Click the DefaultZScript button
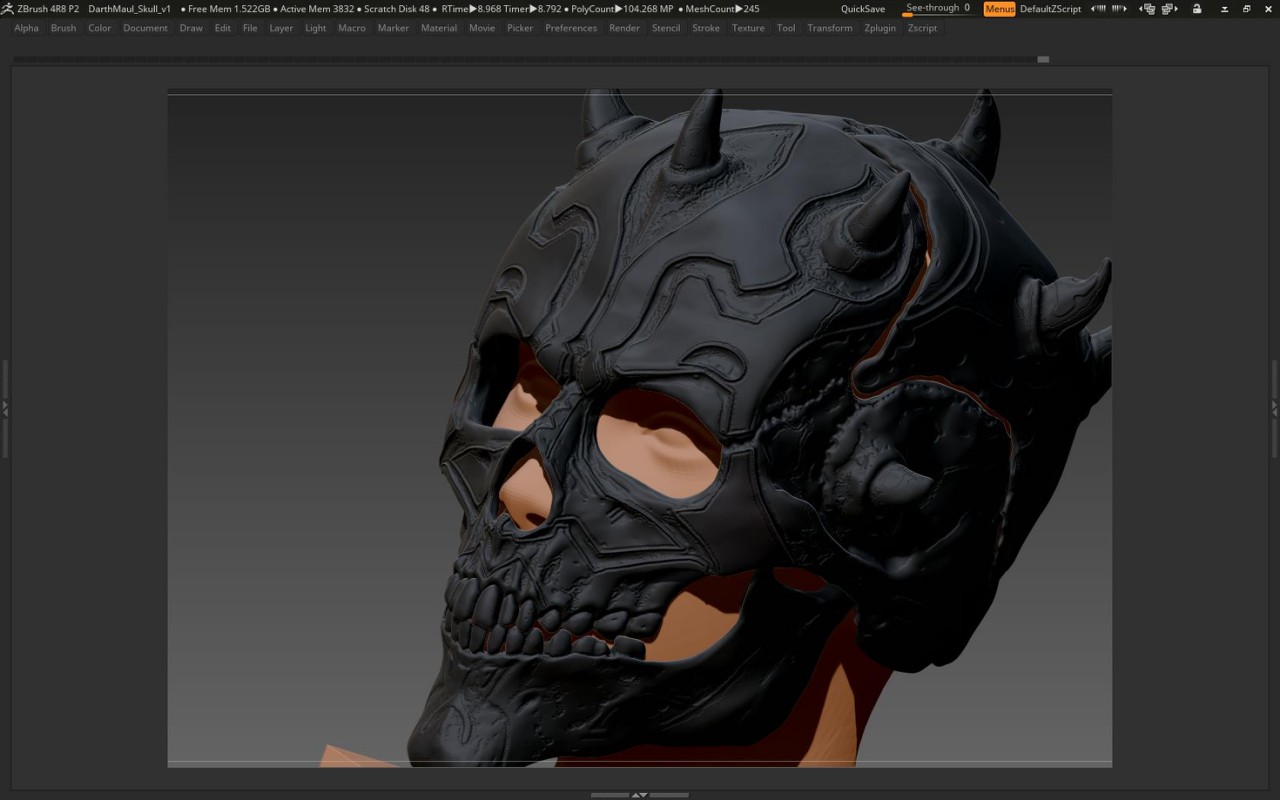 [x=1050, y=9]
